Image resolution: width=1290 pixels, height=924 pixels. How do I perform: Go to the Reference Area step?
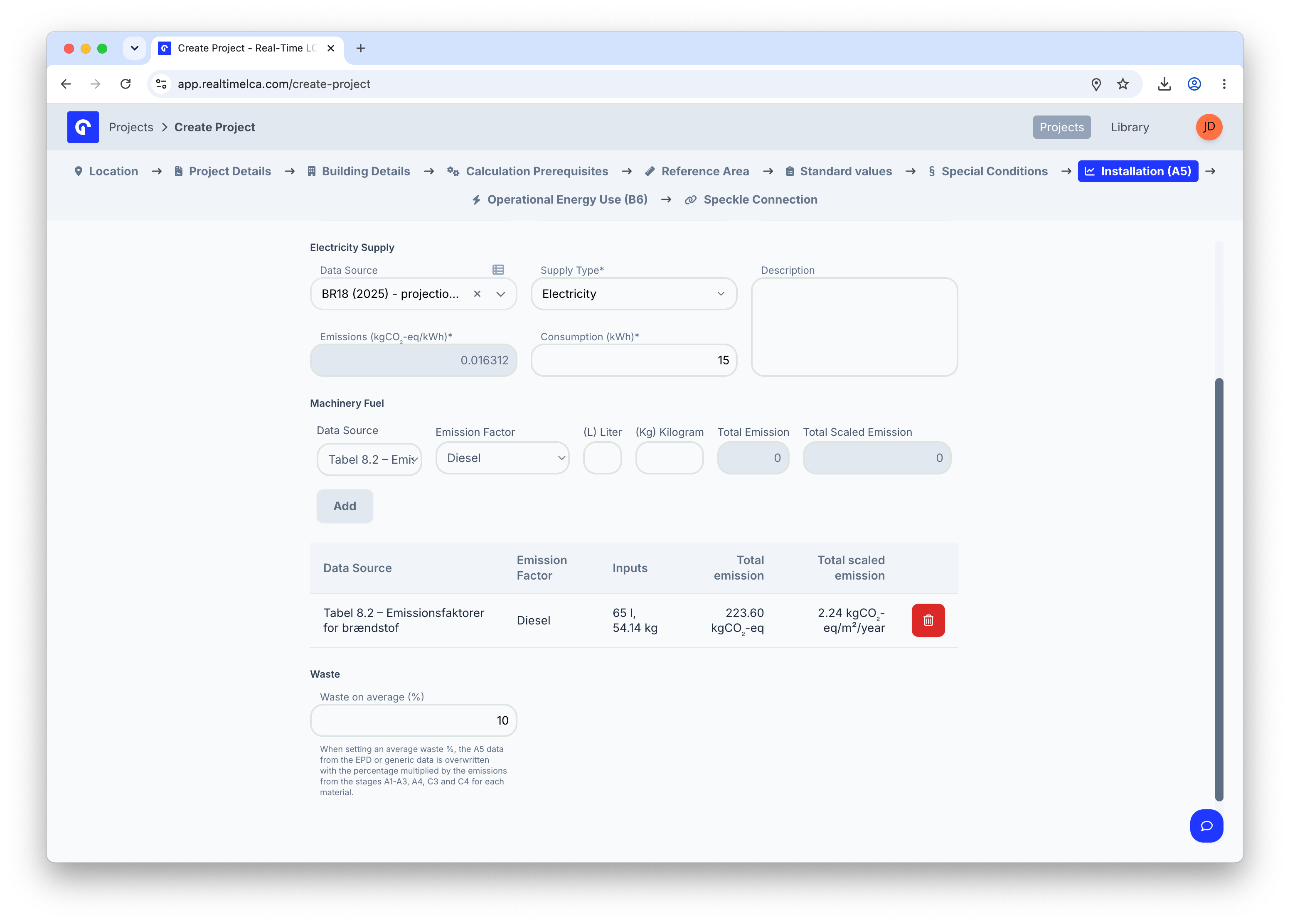697,171
